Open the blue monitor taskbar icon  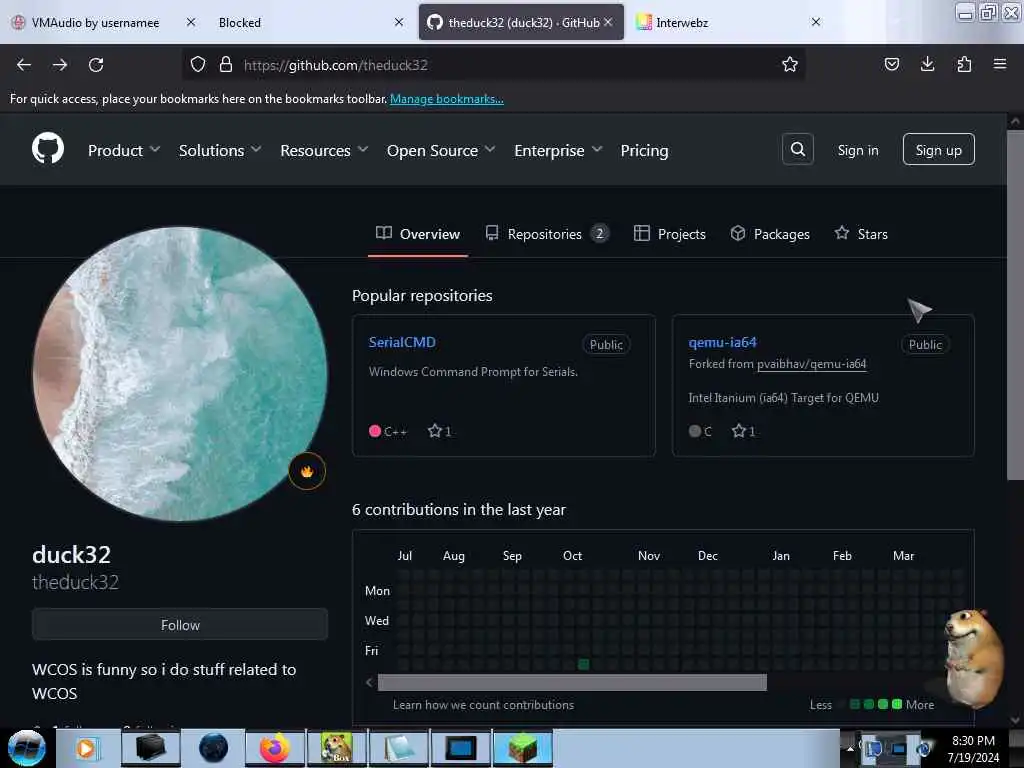461,748
